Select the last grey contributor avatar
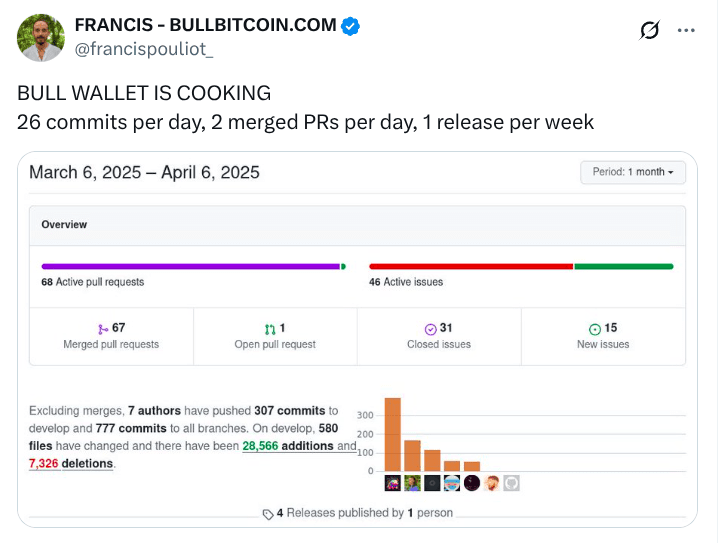 [511, 483]
